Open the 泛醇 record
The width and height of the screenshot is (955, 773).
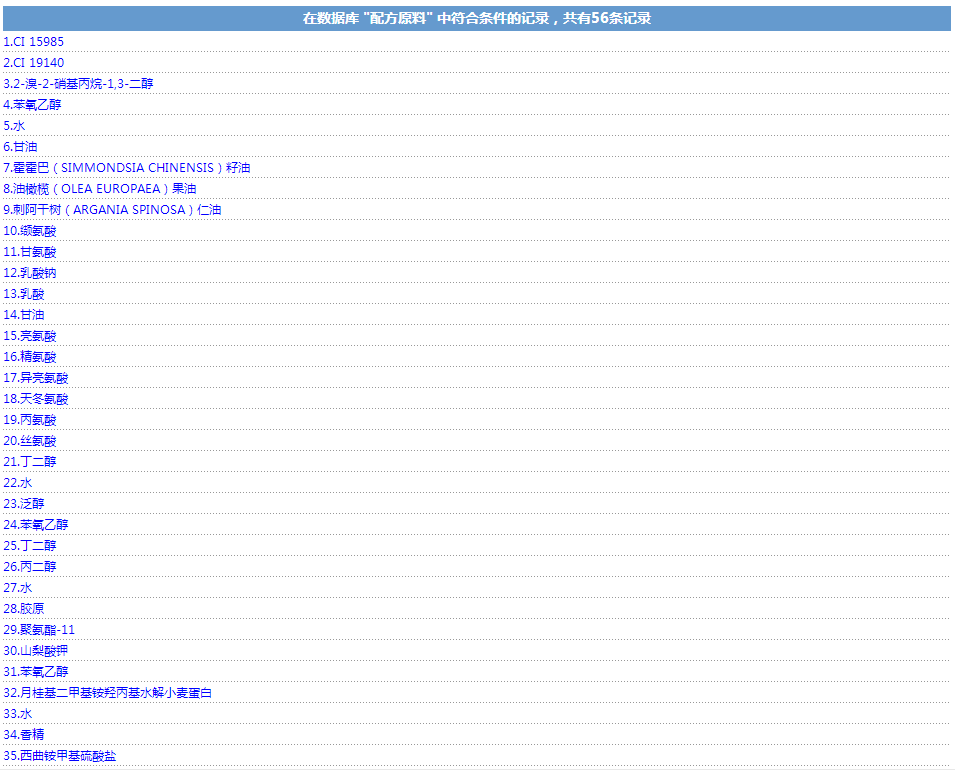click(x=24, y=504)
